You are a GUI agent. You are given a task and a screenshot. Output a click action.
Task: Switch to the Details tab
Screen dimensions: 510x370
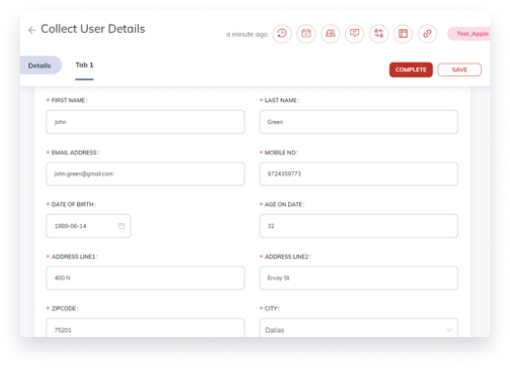click(40, 65)
